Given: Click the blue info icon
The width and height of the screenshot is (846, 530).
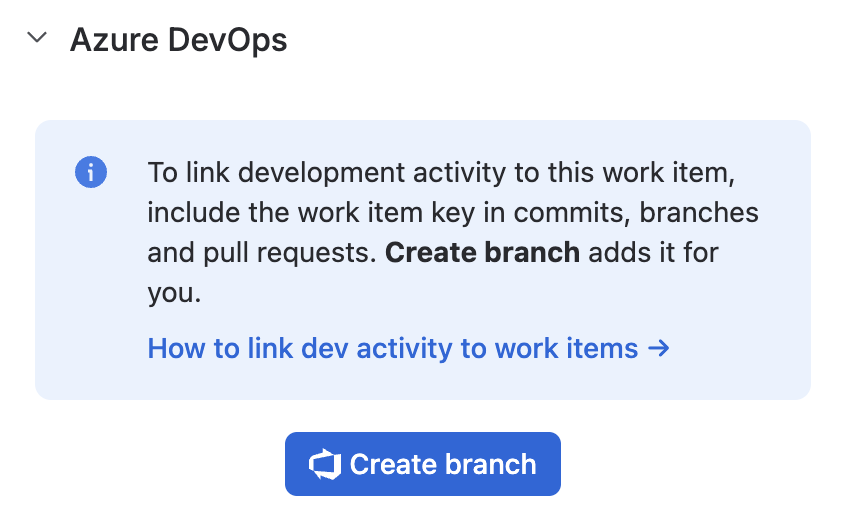Looking at the screenshot, I should (x=91, y=172).
